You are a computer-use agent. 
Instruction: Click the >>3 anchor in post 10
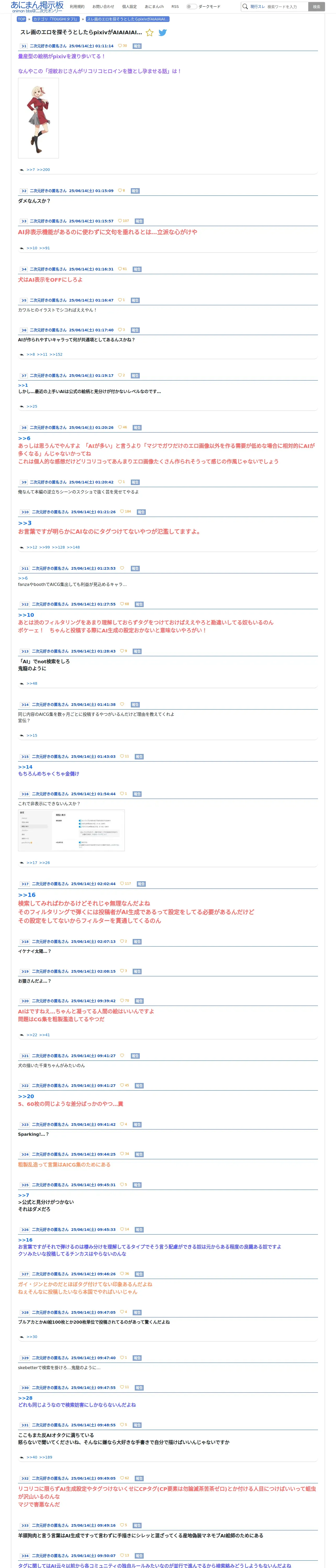pos(25,523)
